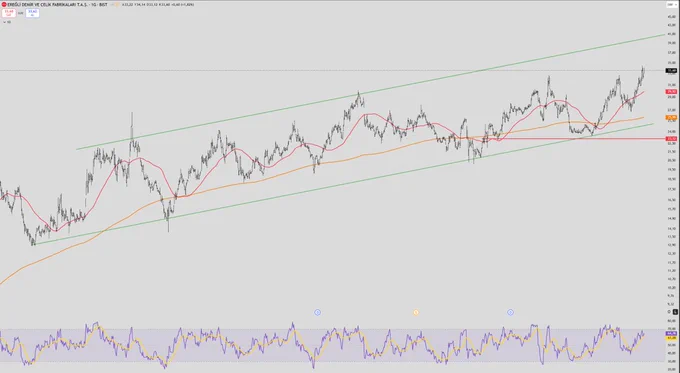Select the red horizontal line price label
The width and height of the screenshot is (680, 373).
click(x=671, y=139)
